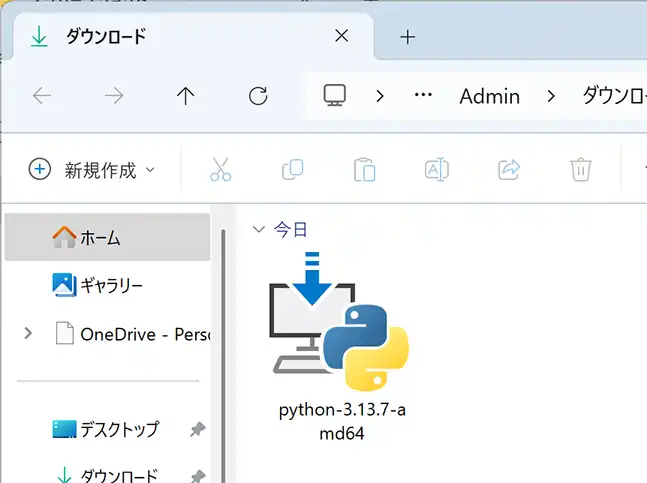Click the 今日 group header text

291,229
